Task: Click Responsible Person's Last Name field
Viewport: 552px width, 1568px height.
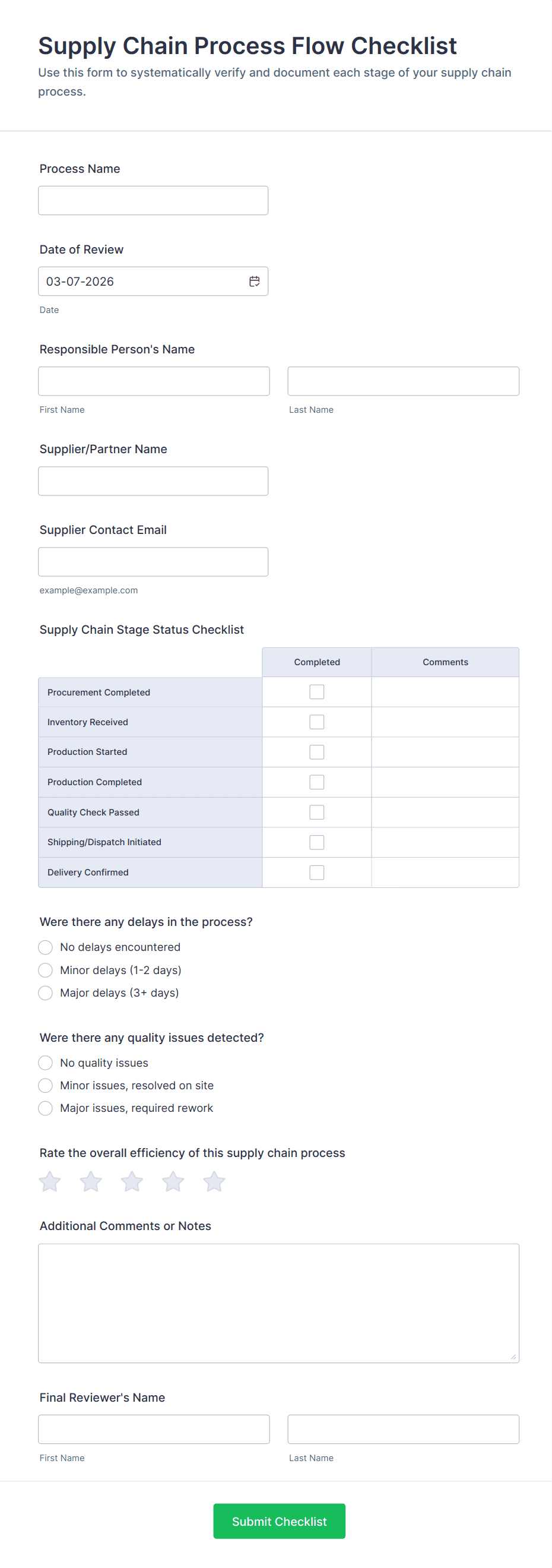Action: pyautogui.click(x=403, y=381)
